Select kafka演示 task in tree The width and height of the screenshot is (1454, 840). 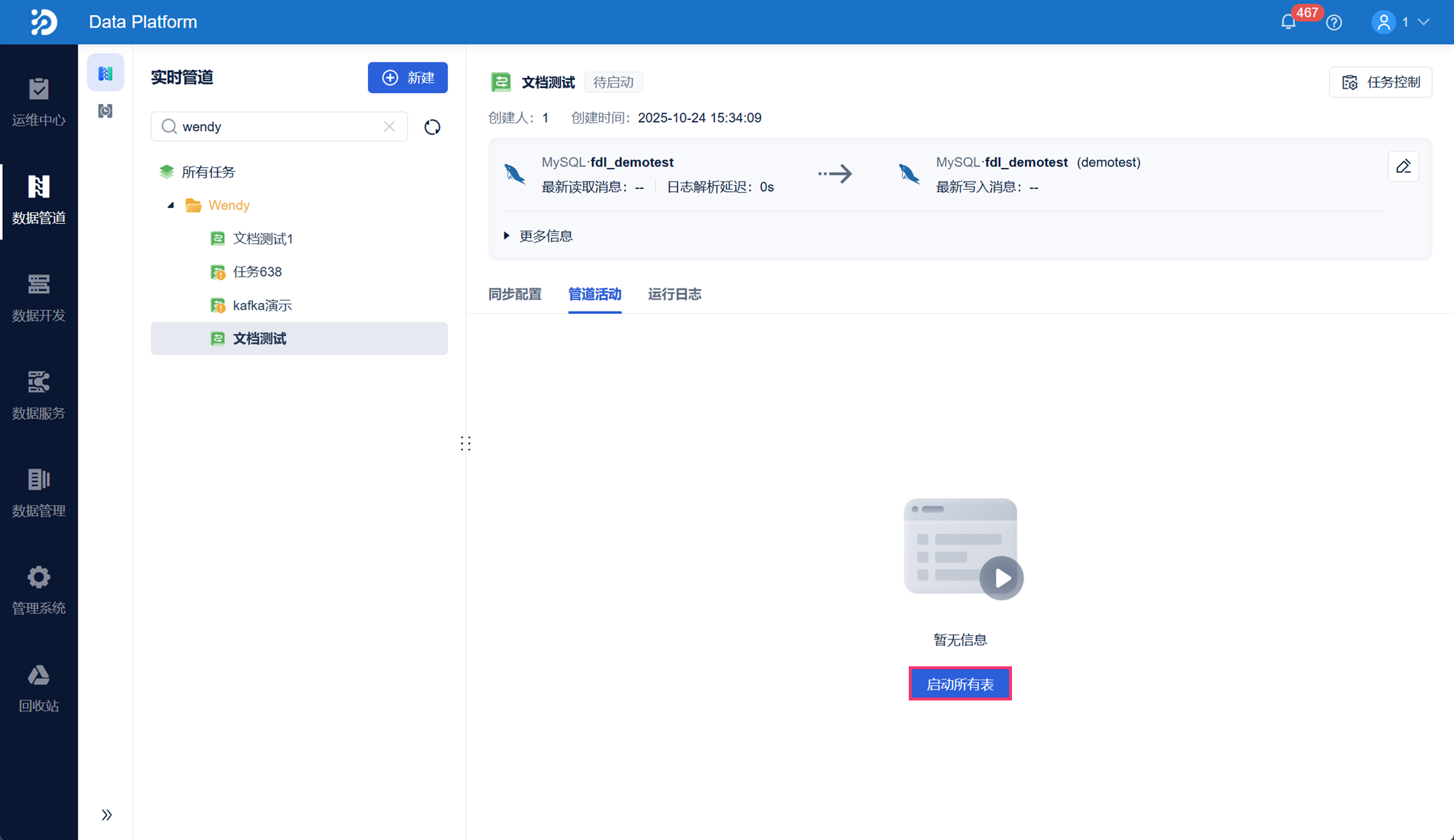[262, 305]
